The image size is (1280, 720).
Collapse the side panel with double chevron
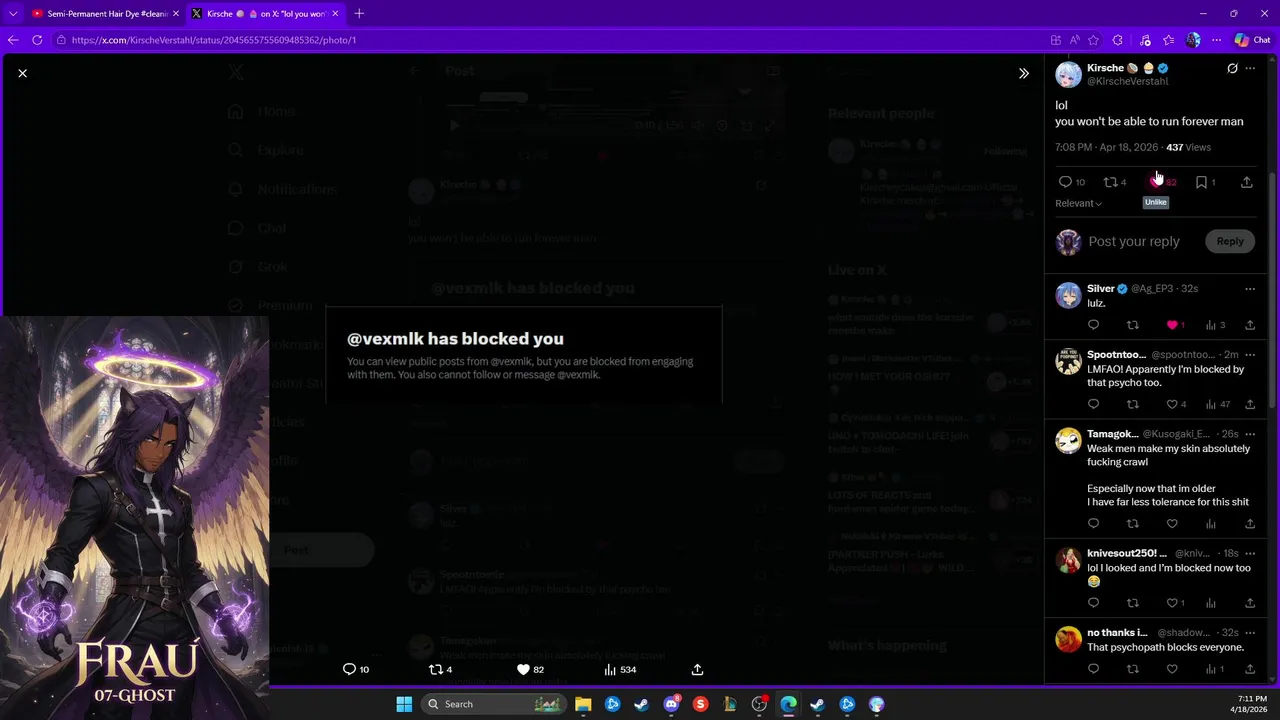coord(1023,73)
